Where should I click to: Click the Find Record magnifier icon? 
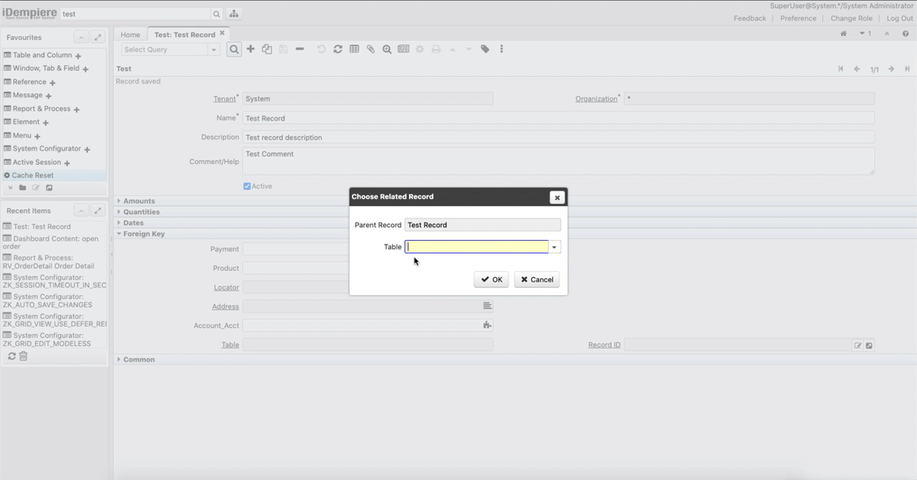pos(234,49)
